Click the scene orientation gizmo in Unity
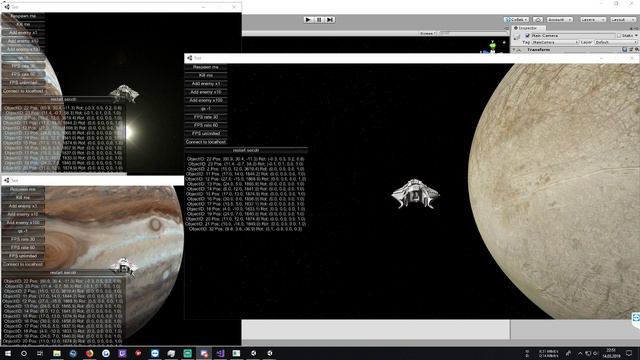This screenshot has height=360, width=640. coord(493,47)
